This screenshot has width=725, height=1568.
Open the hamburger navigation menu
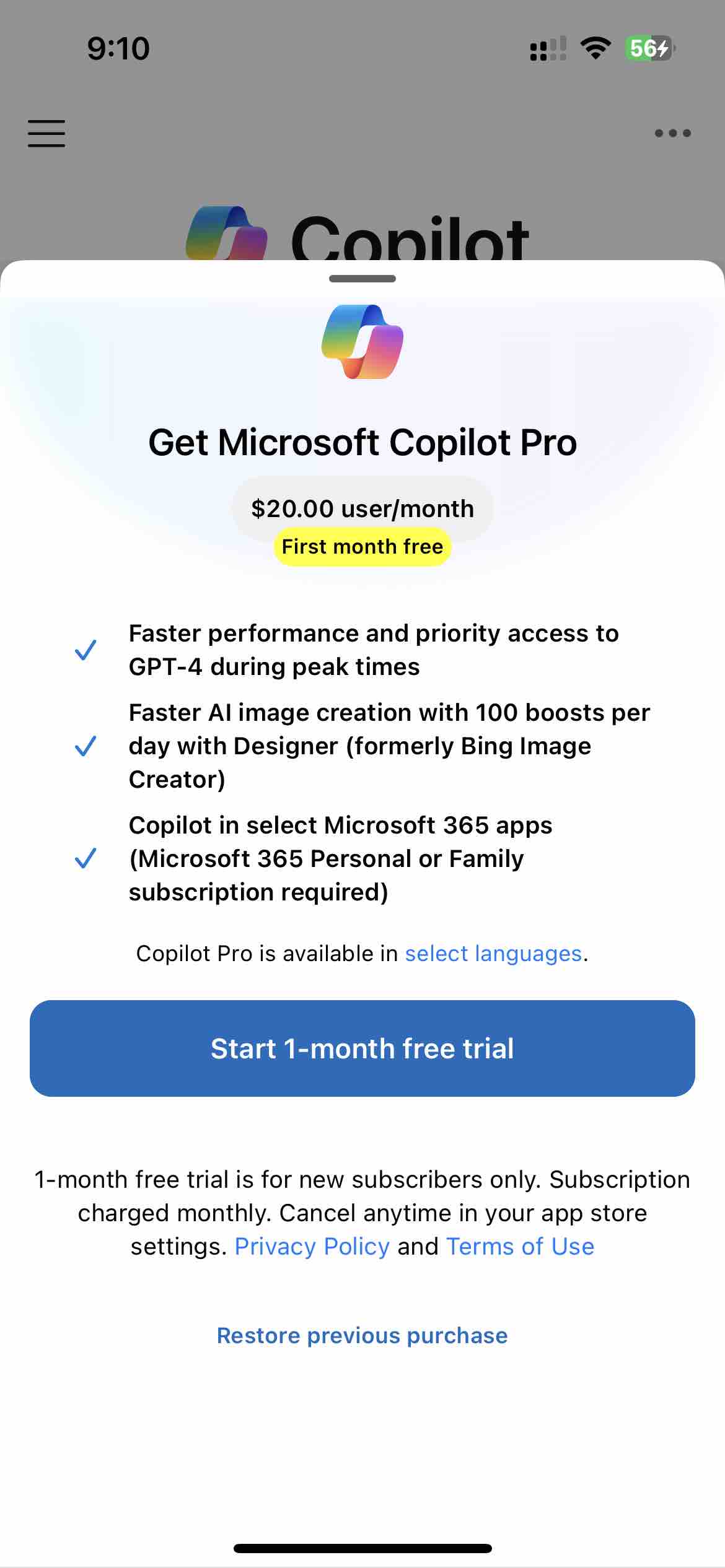tap(45, 134)
